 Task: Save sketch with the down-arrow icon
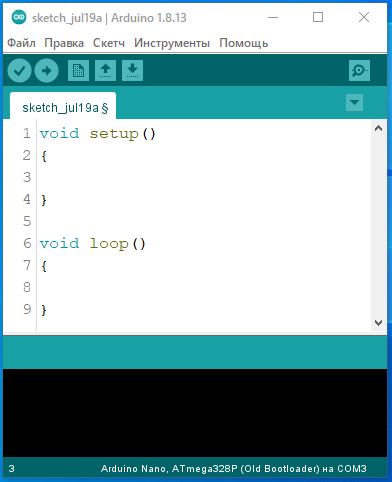[x=132, y=70]
